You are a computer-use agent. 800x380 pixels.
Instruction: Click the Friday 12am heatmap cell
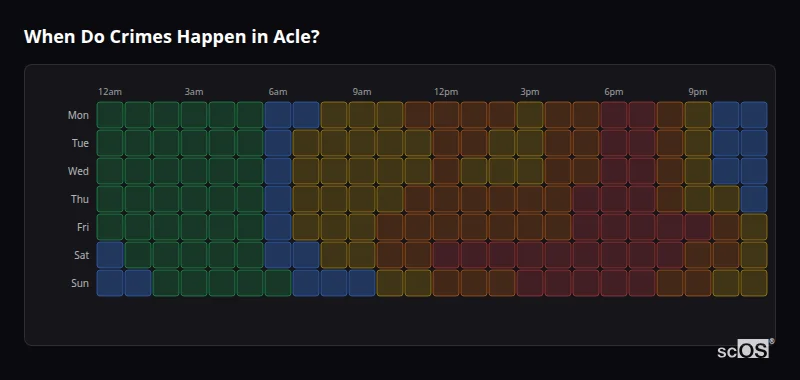point(110,227)
